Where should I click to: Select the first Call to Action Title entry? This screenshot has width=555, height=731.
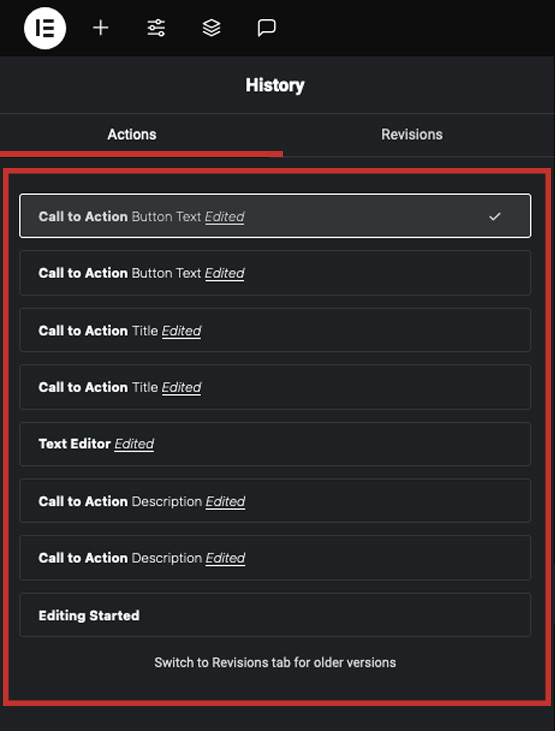(x=275, y=330)
